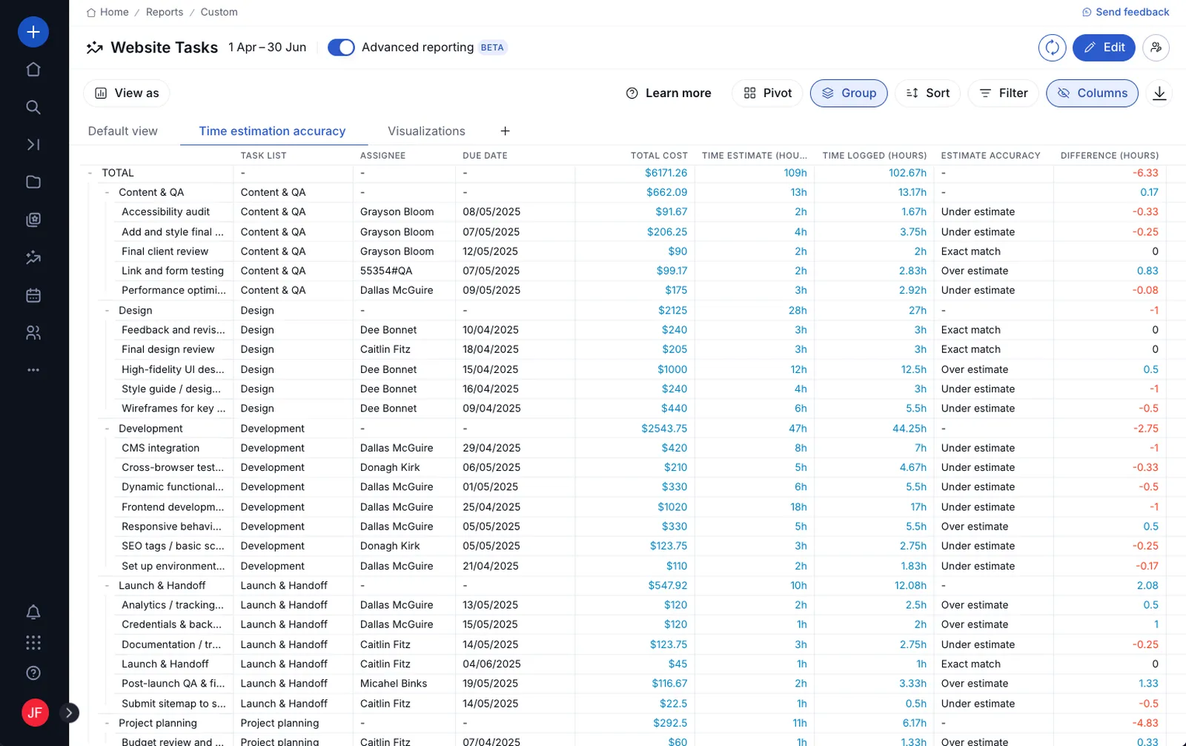Image resolution: width=1186 pixels, height=746 pixels.
Task: Click the refresh report icon
Action: [1052, 47]
